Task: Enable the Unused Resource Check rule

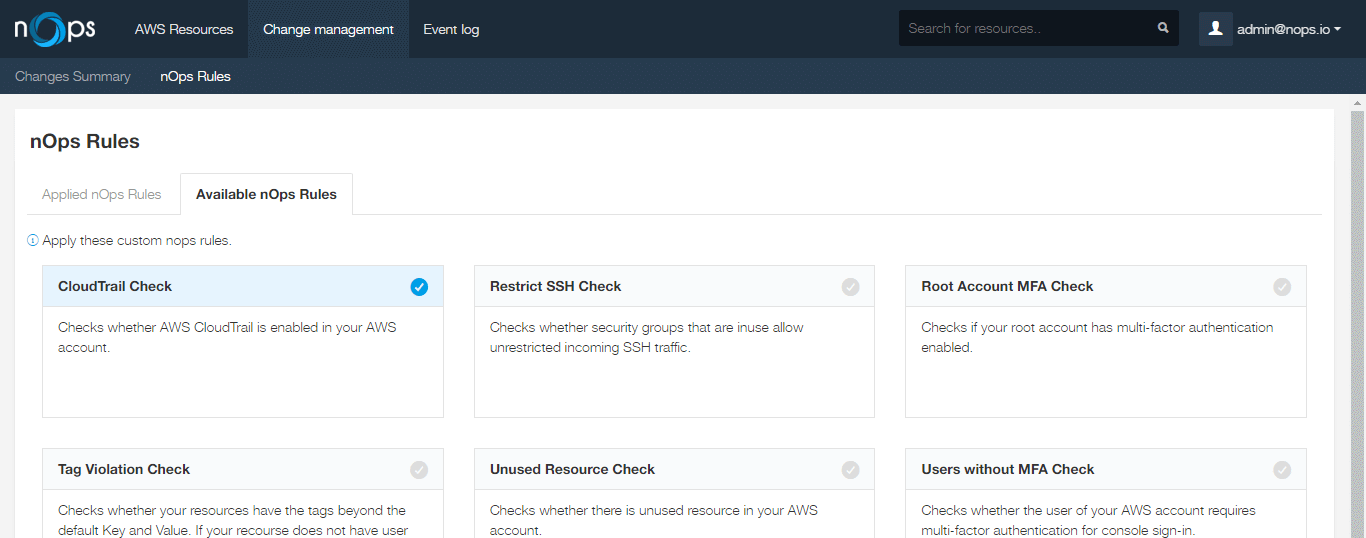Action: (850, 470)
